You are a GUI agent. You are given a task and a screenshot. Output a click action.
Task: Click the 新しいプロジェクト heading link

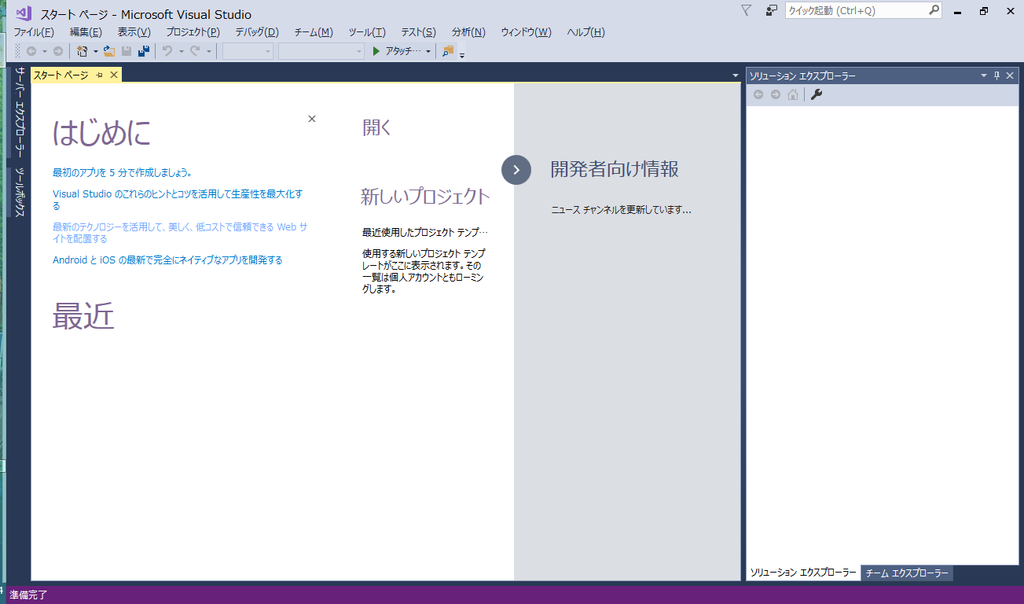click(426, 196)
